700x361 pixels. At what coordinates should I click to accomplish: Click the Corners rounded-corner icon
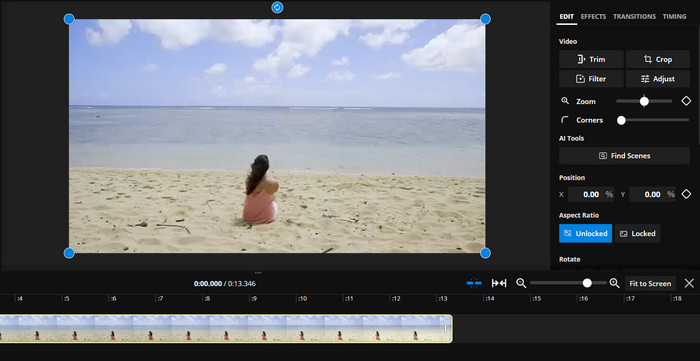[565, 120]
